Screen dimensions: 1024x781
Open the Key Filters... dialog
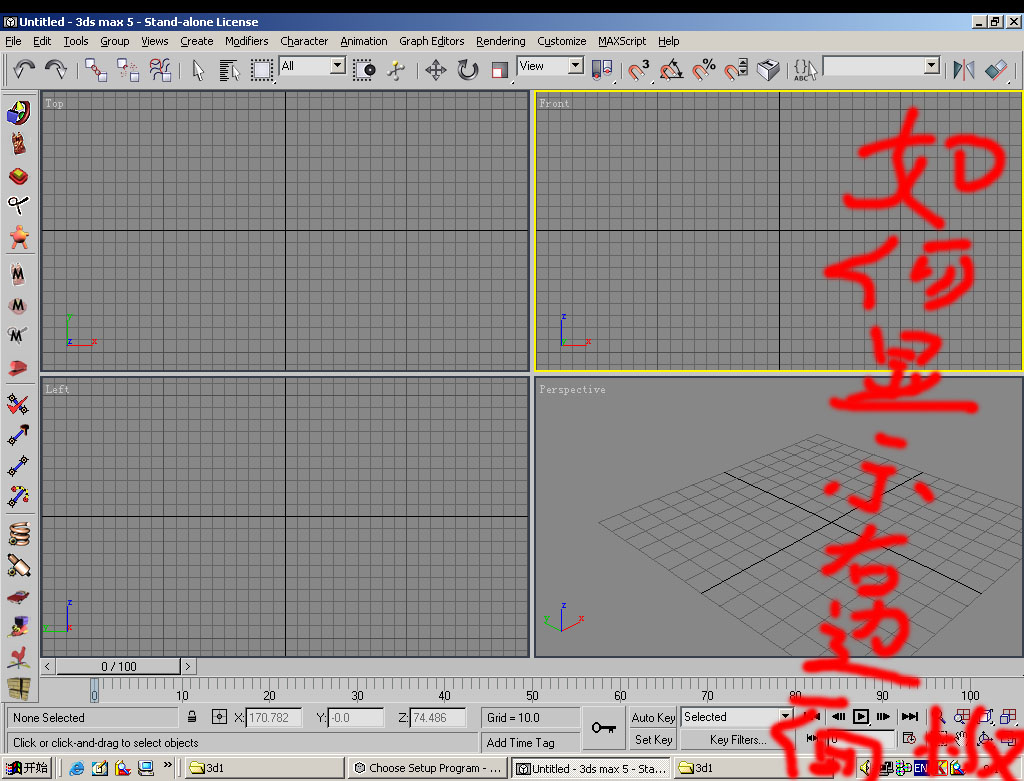pos(738,740)
